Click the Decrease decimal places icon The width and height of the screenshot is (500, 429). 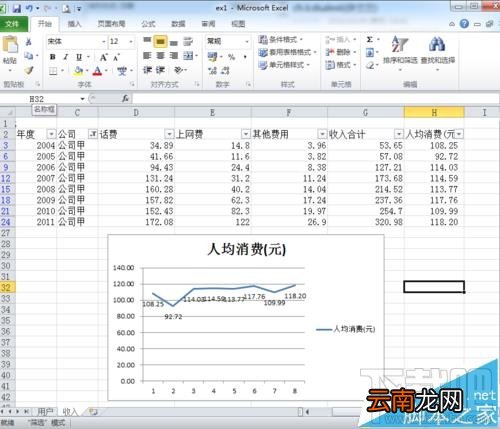click(226, 71)
